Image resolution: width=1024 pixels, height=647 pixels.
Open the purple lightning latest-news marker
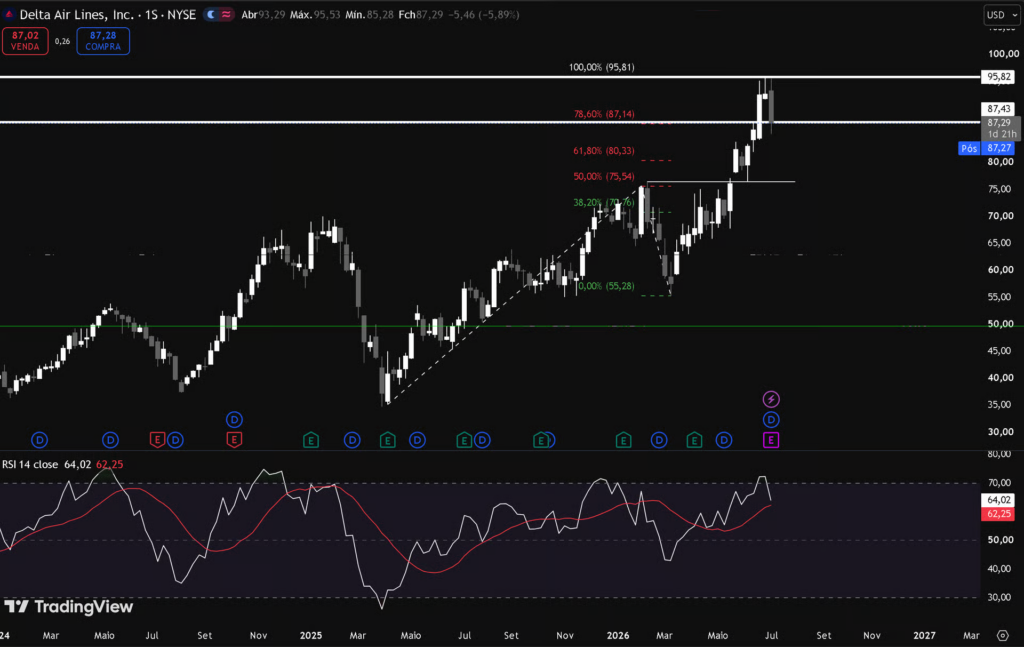[x=771, y=399]
